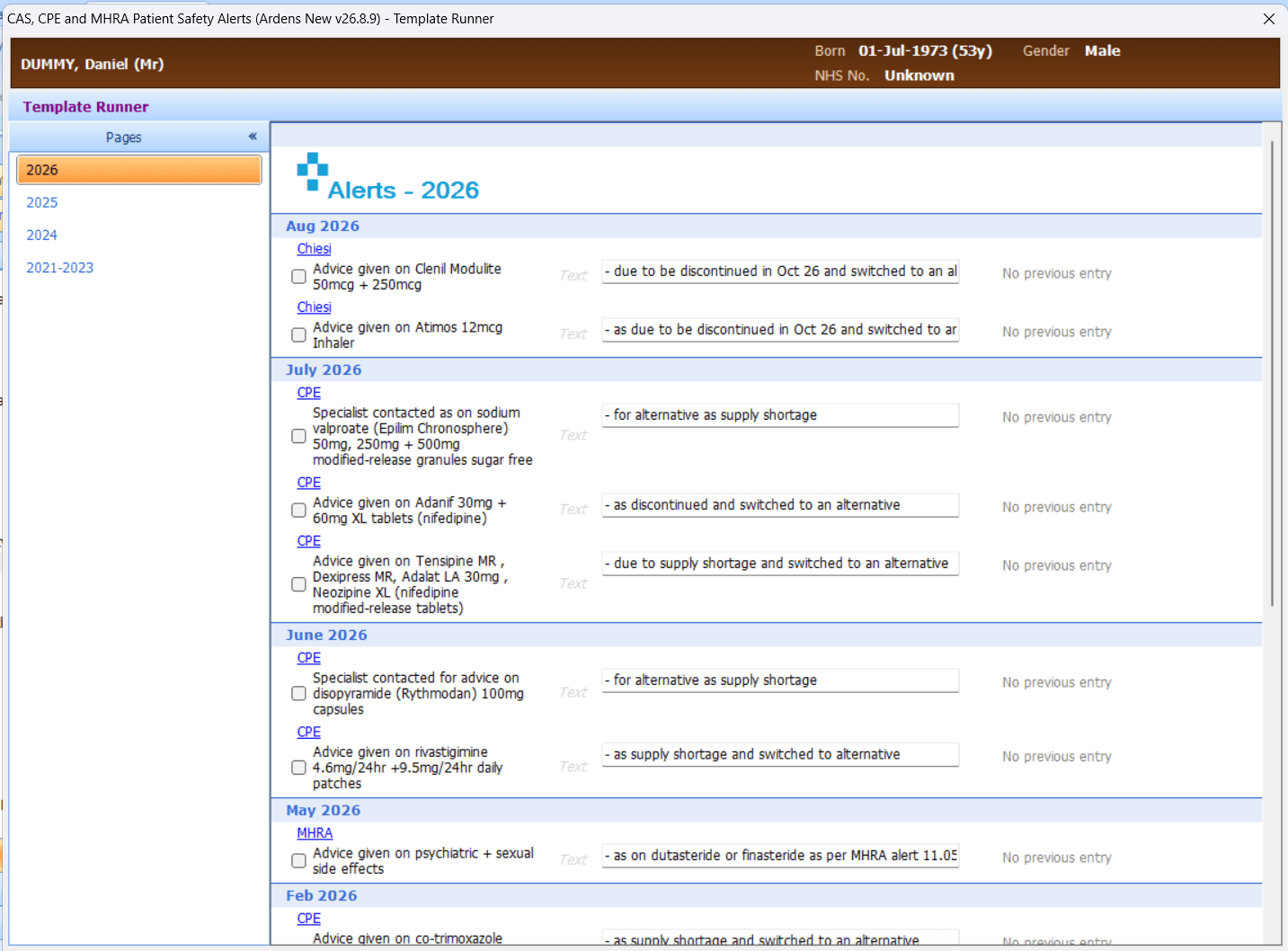Image resolution: width=1288 pixels, height=951 pixels.
Task: Open CPE link above sodium valproate entry
Action: pyautogui.click(x=309, y=393)
